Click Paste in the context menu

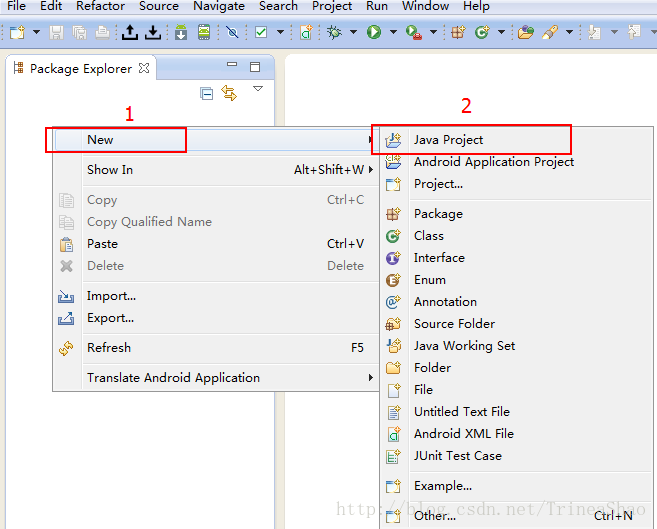point(215,244)
